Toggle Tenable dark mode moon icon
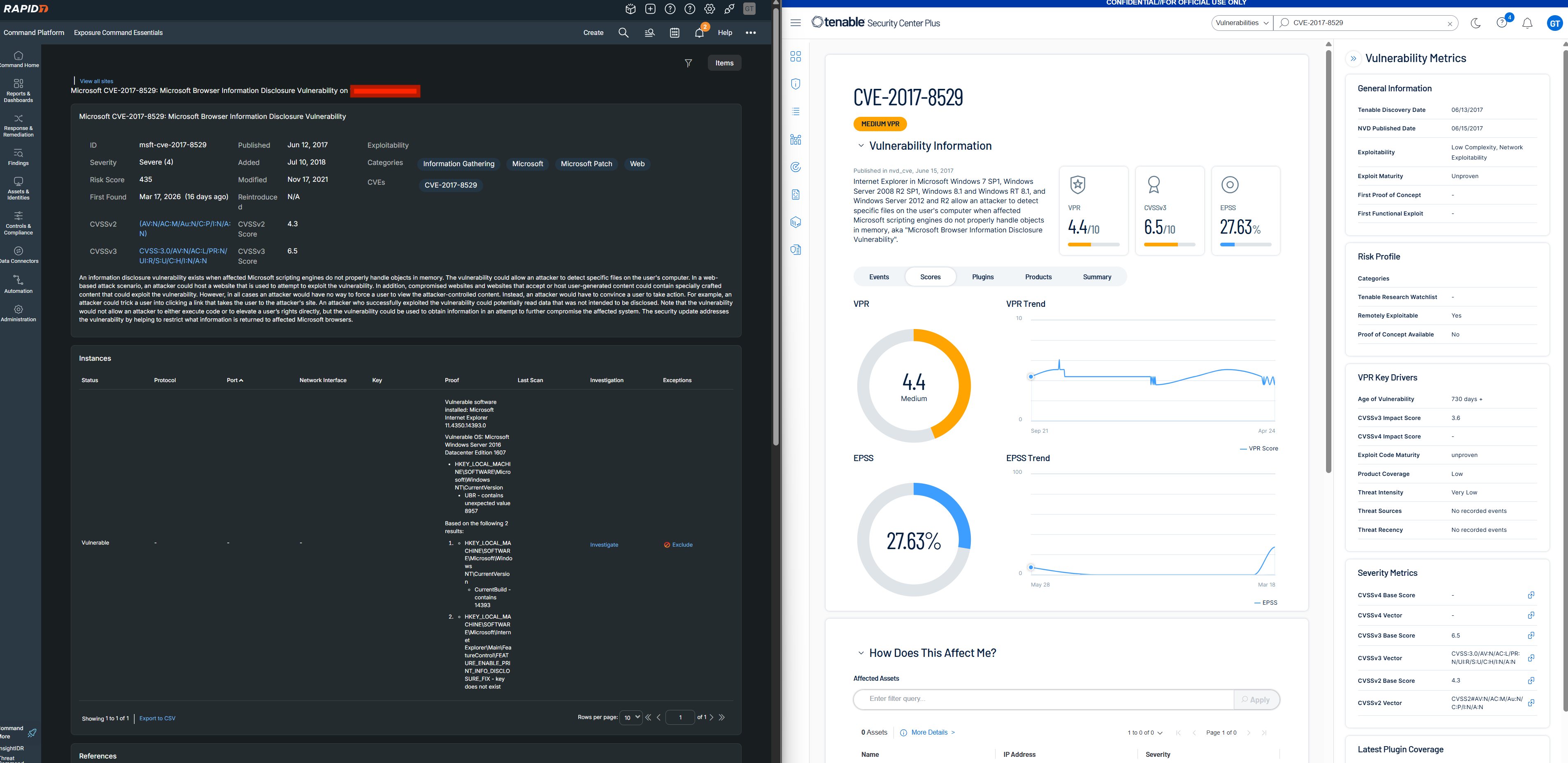This screenshot has height=763, width=1568. (x=1475, y=23)
